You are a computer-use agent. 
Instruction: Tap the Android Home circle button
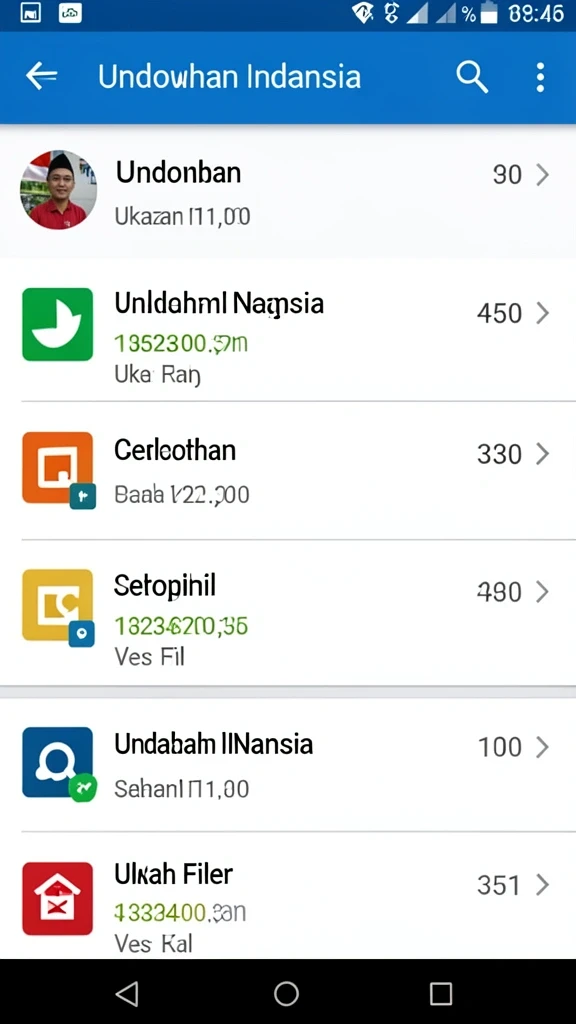(x=286, y=993)
